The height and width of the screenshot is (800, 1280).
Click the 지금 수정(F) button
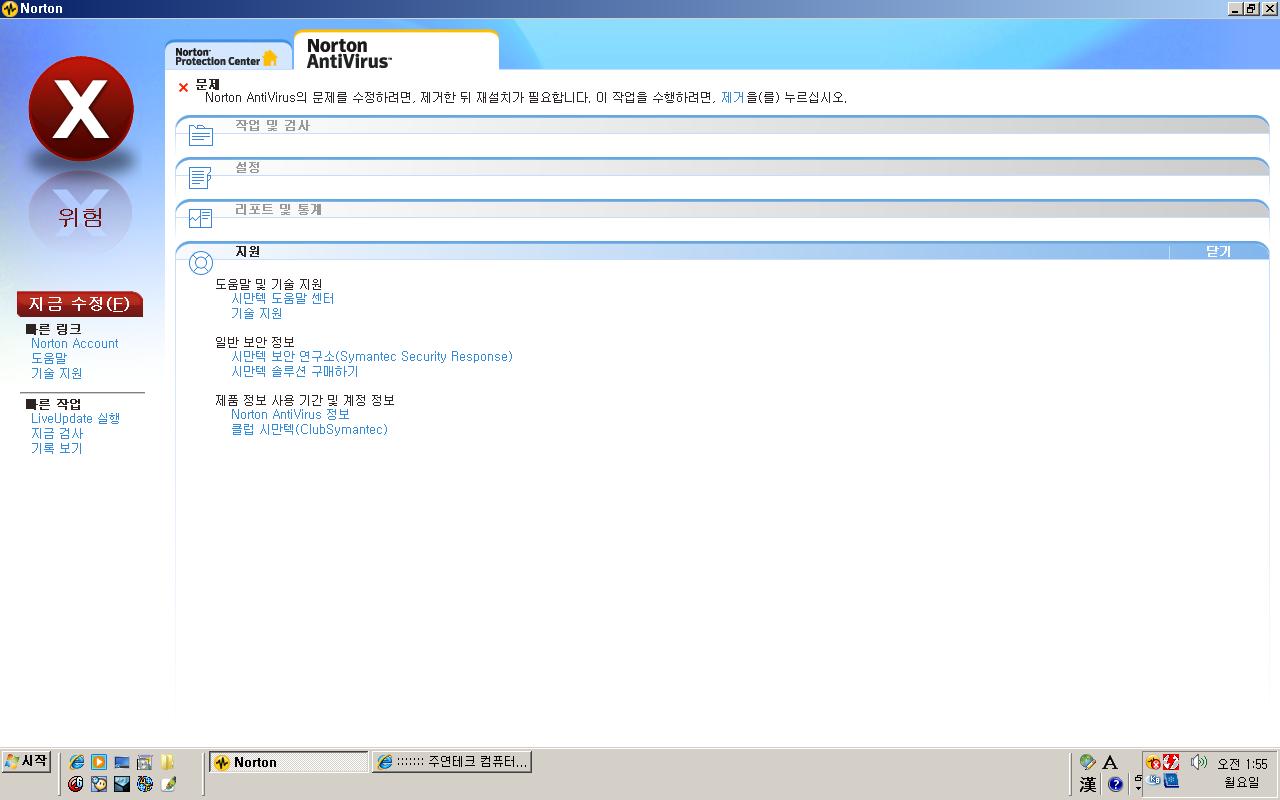(80, 304)
